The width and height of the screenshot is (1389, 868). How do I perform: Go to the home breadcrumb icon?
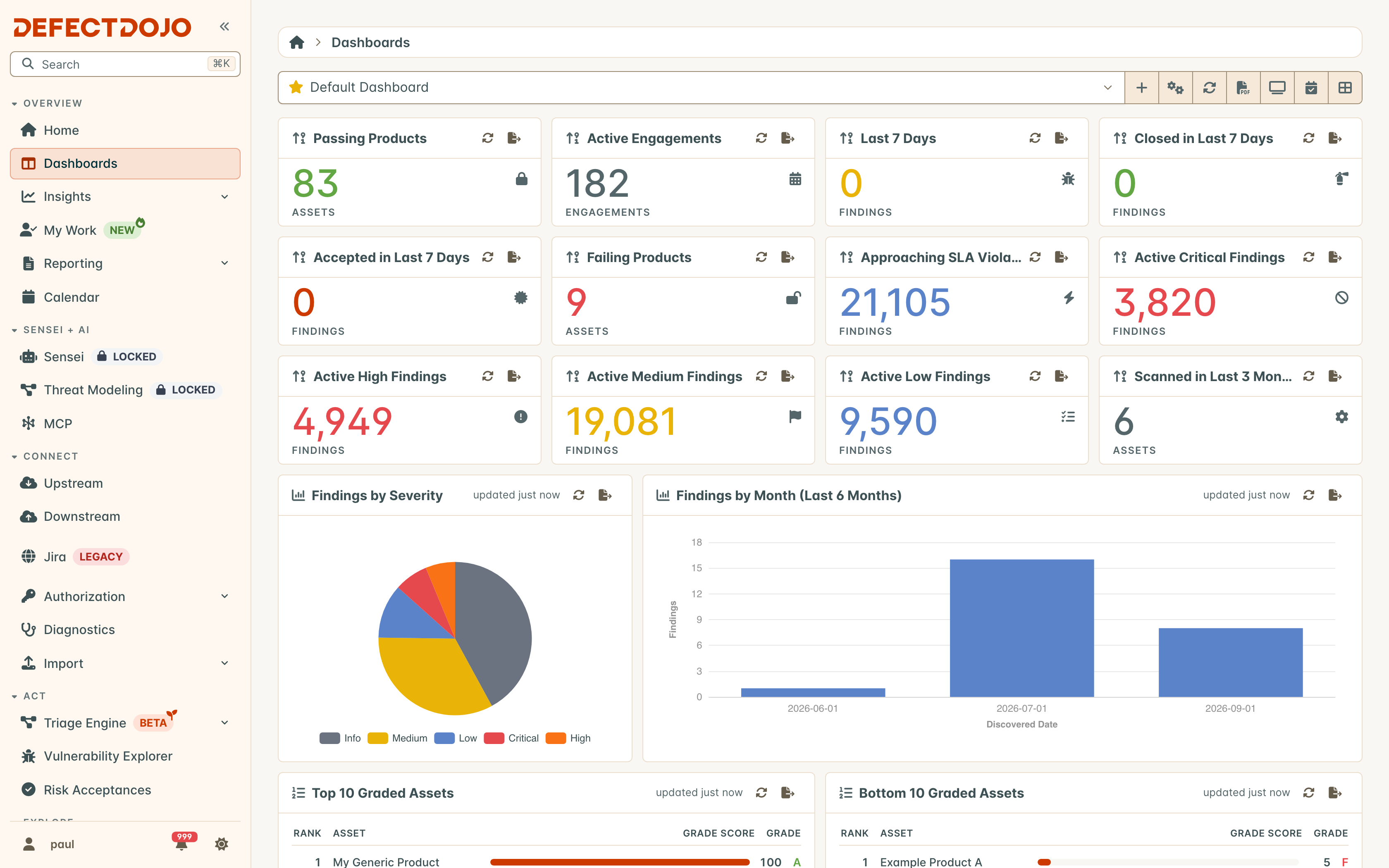pyautogui.click(x=297, y=43)
